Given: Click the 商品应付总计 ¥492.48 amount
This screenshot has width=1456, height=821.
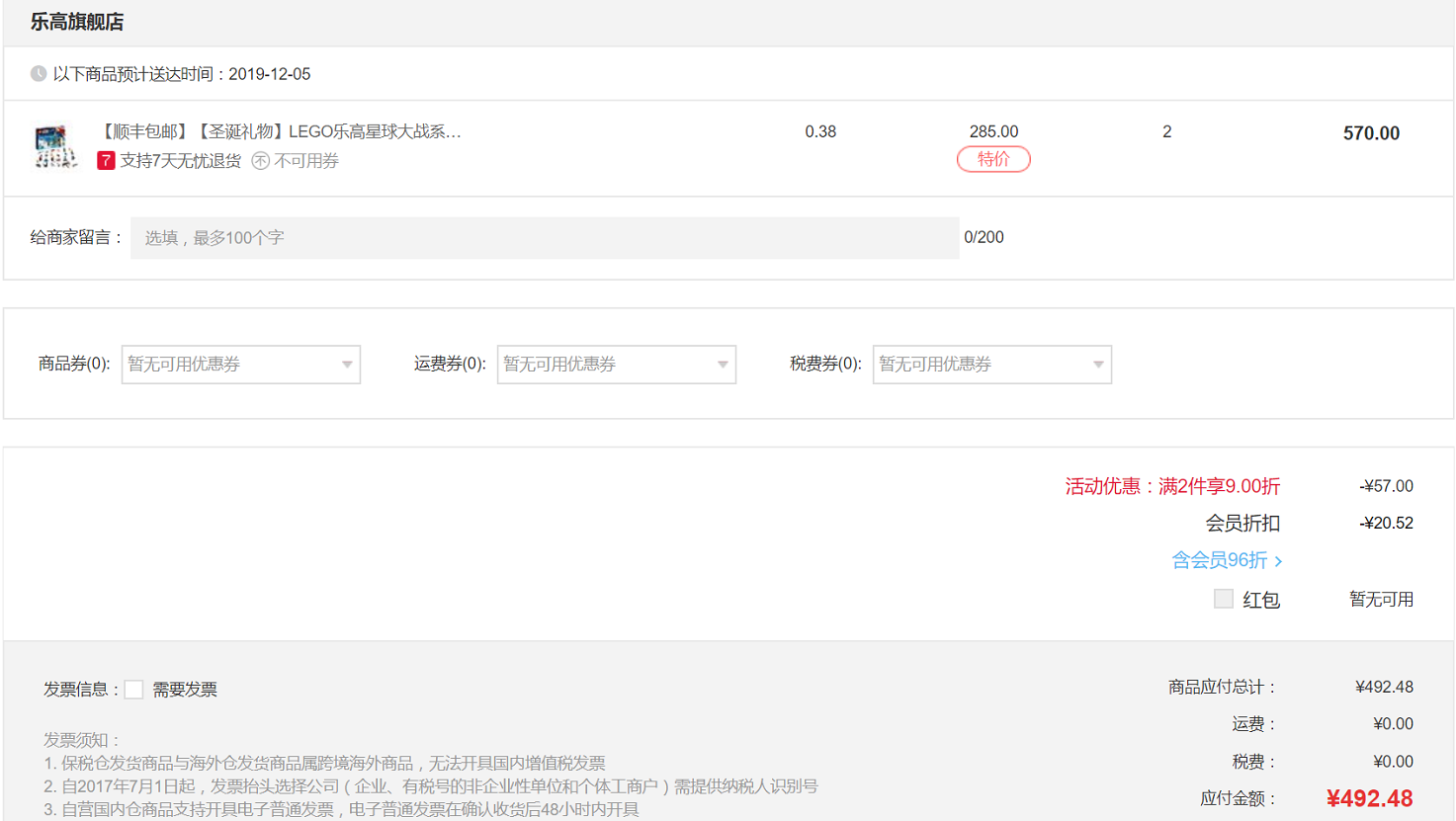Looking at the screenshot, I should [1384, 687].
